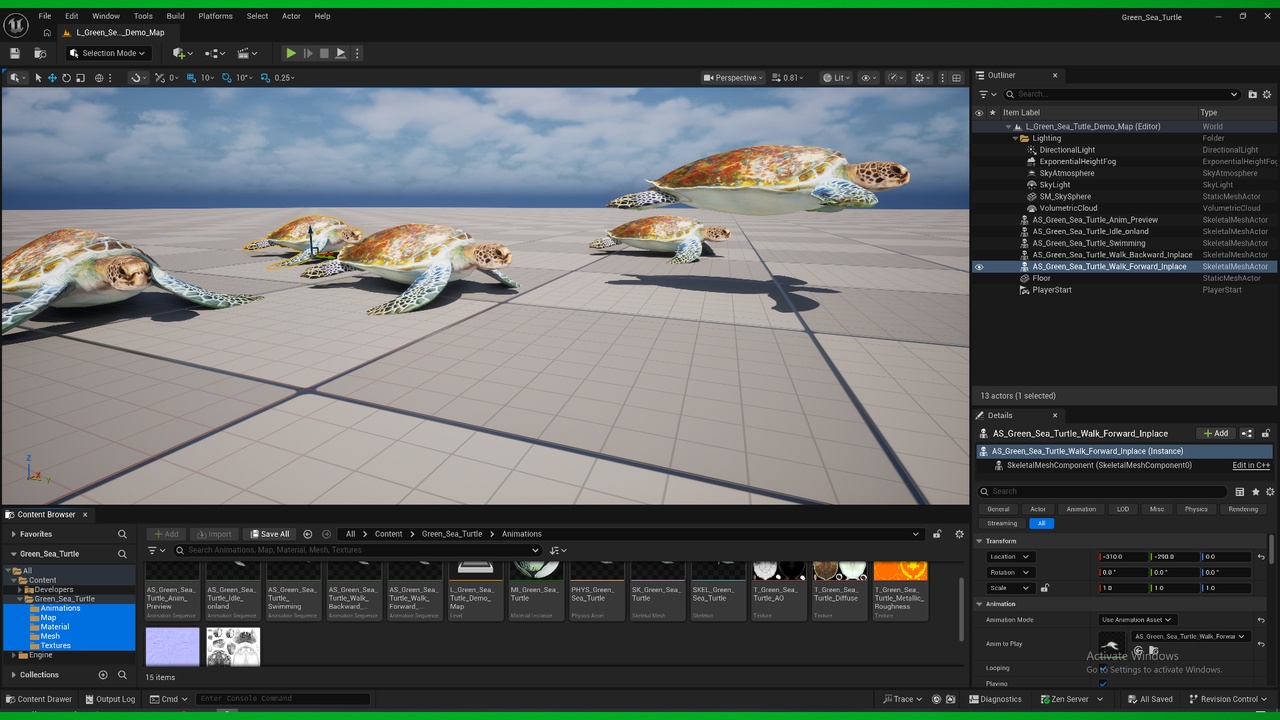Open the Perspective viewport type dropdown
The width and height of the screenshot is (1280, 720).
click(733, 78)
